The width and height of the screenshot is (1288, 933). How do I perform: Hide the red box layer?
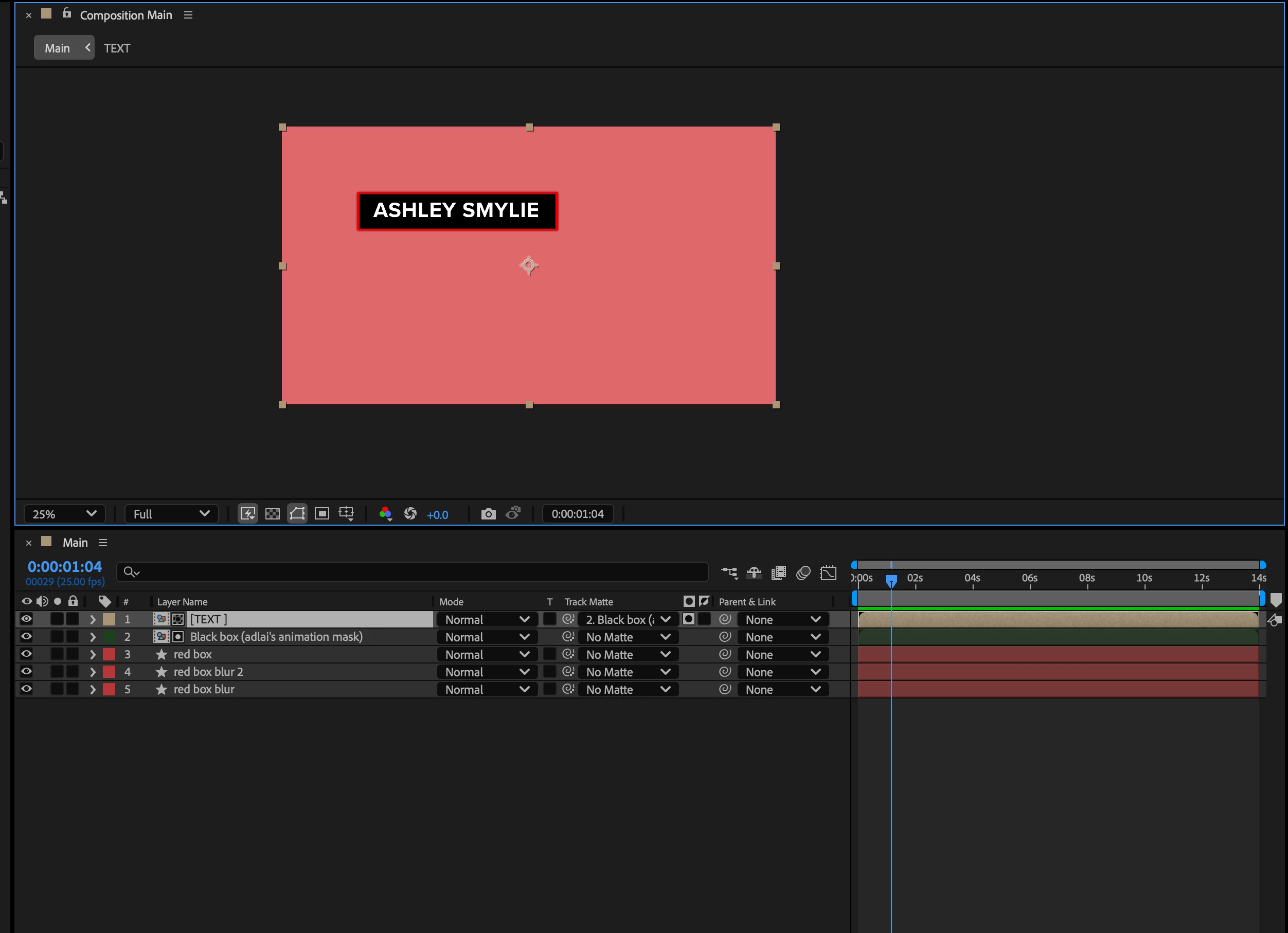[26, 654]
